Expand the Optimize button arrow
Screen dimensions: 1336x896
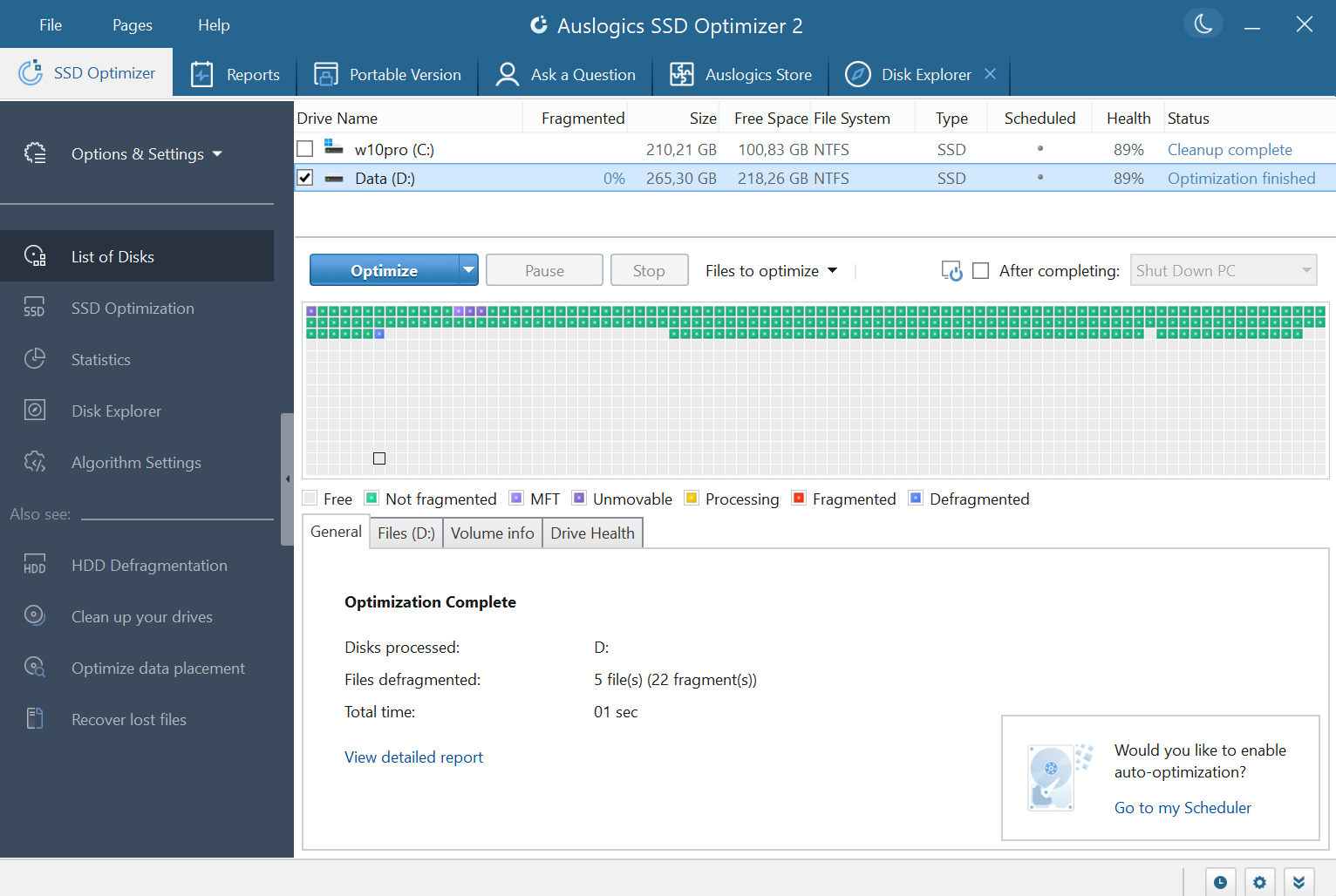coord(468,269)
